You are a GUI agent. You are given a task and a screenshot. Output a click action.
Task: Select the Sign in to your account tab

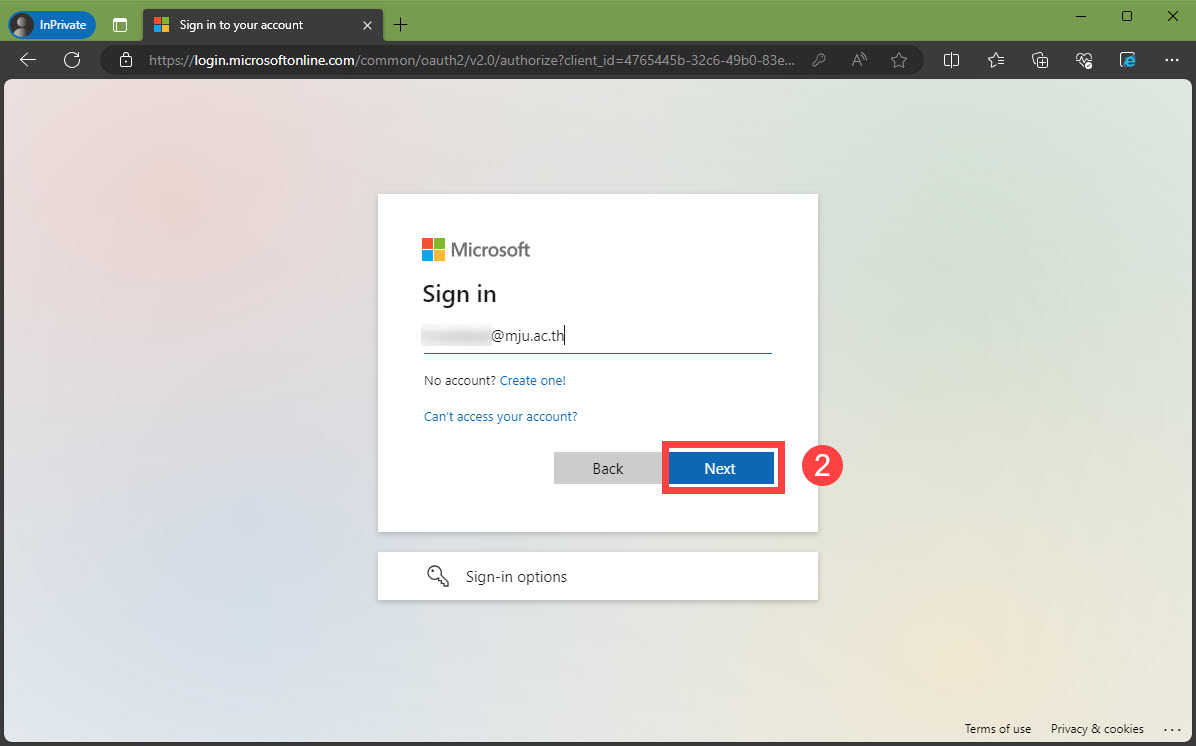point(250,25)
